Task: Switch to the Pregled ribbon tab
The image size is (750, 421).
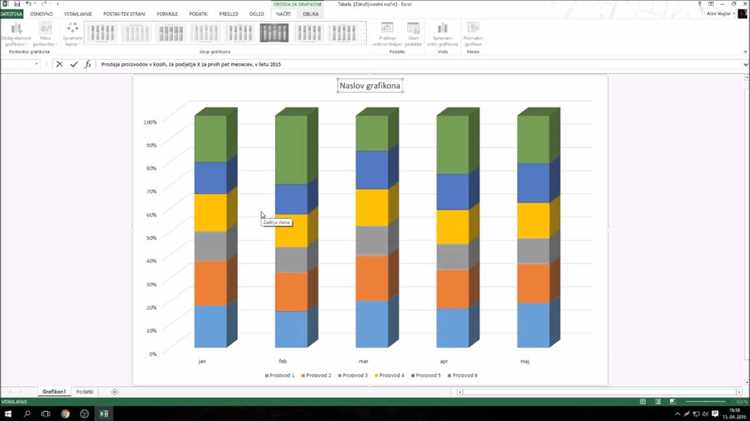Action: pyautogui.click(x=229, y=14)
